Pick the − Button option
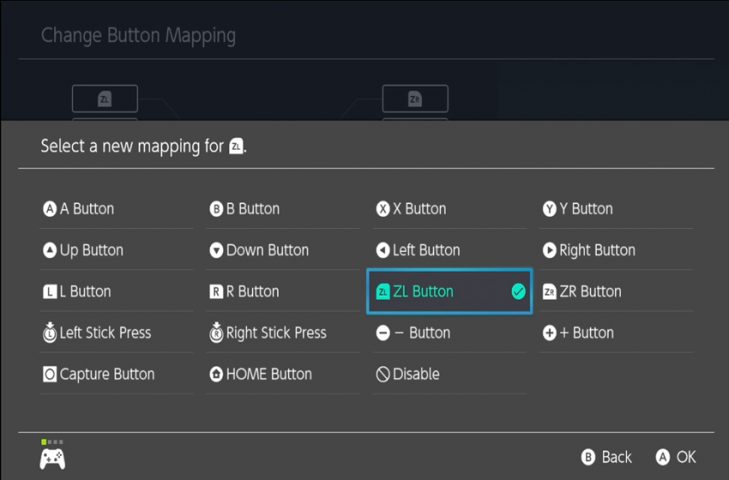This screenshot has width=729, height=480. (x=449, y=333)
